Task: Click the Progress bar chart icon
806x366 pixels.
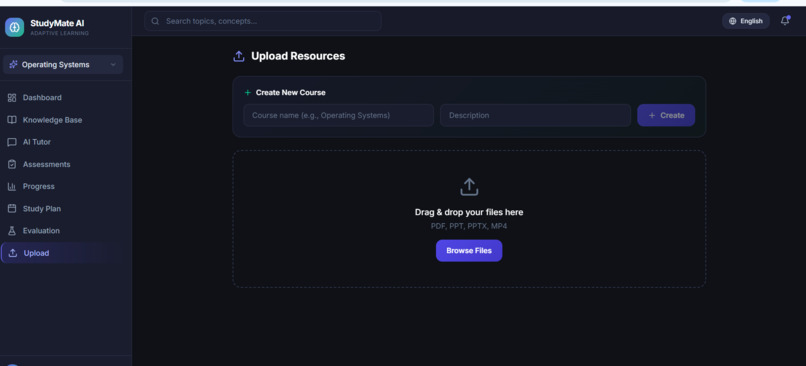Action: [x=12, y=187]
